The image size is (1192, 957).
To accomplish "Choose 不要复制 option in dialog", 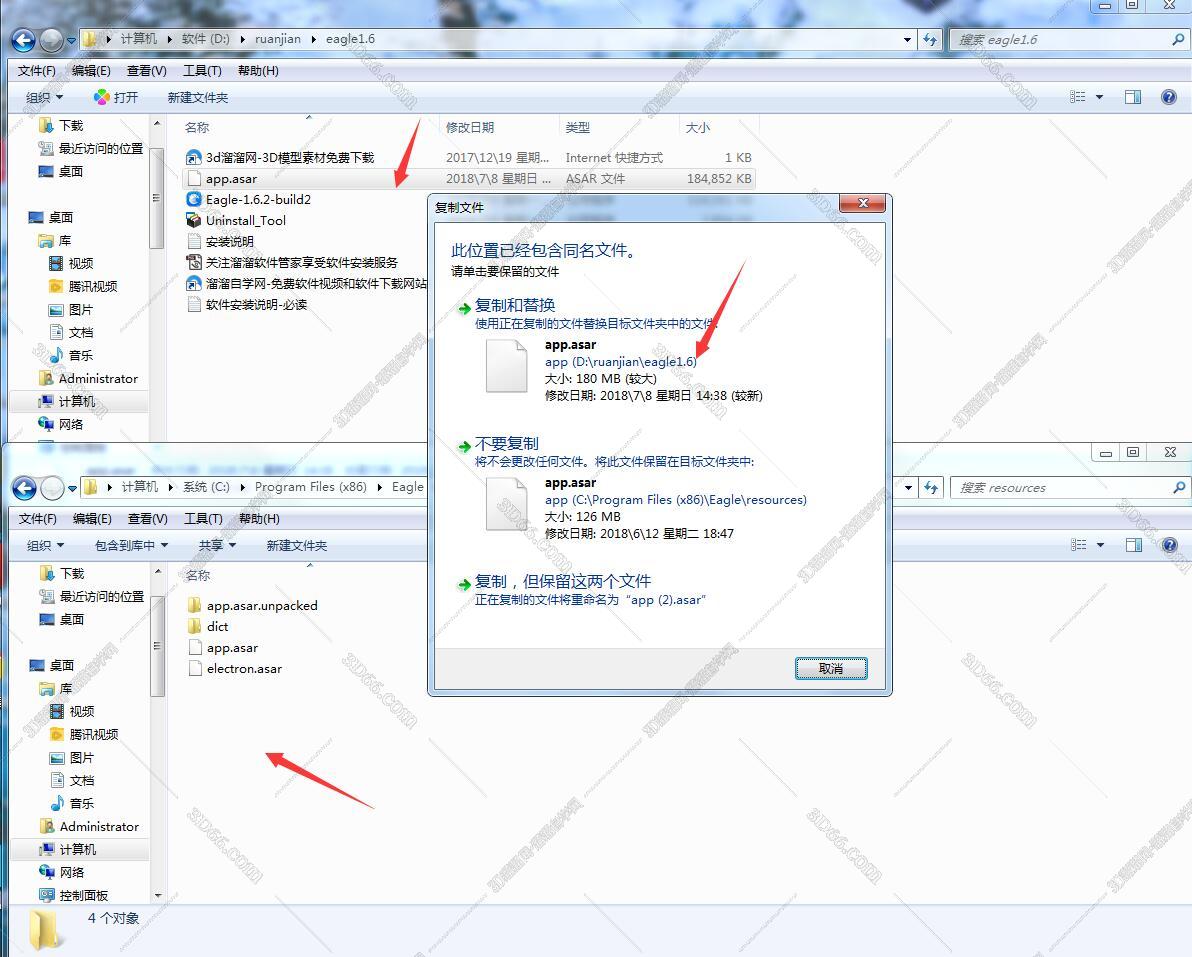I will (506, 443).
